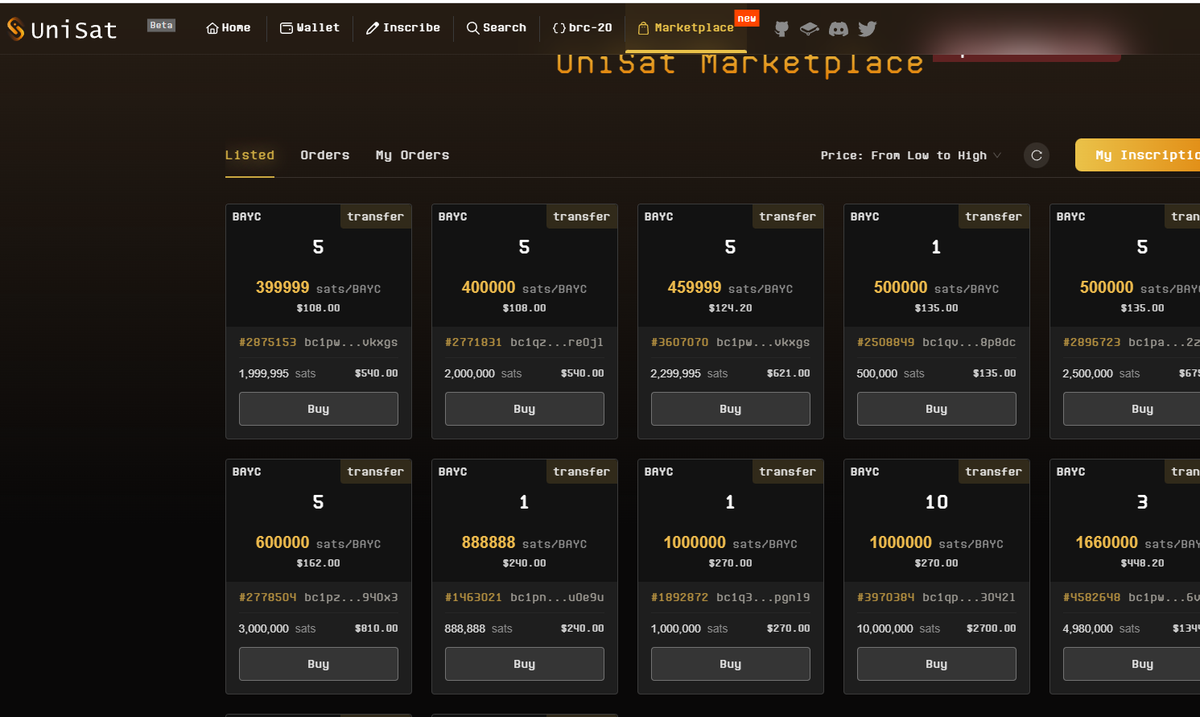This screenshot has height=717, width=1200.
Task: Click the $810.00 total value
Action: [376, 628]
